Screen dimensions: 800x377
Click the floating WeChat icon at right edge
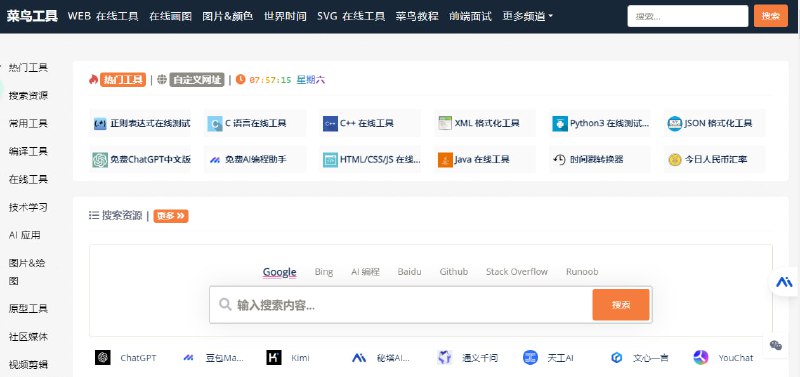point(776,345)
